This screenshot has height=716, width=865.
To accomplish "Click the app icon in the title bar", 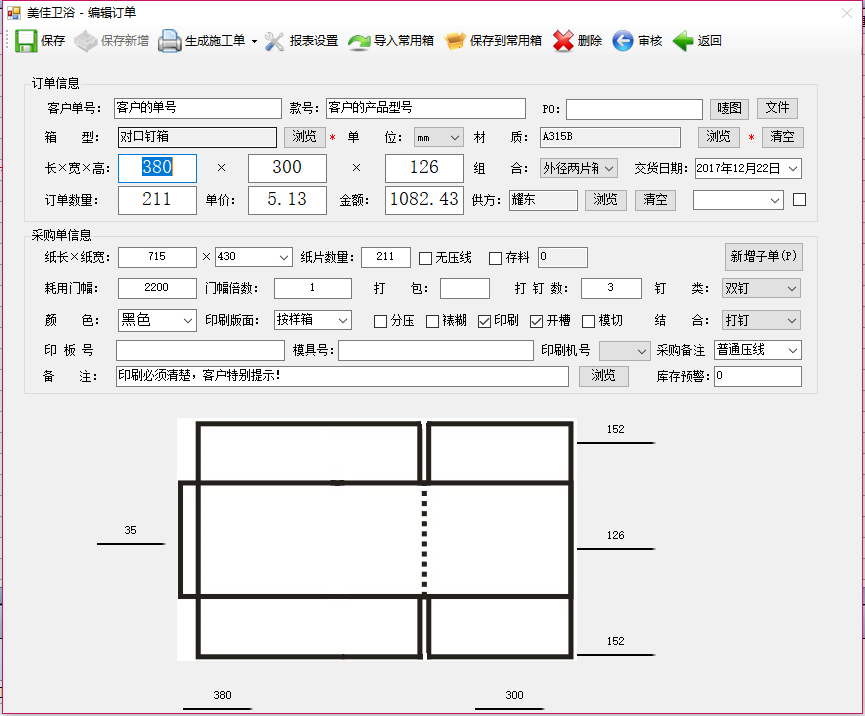I will [14, 13].
